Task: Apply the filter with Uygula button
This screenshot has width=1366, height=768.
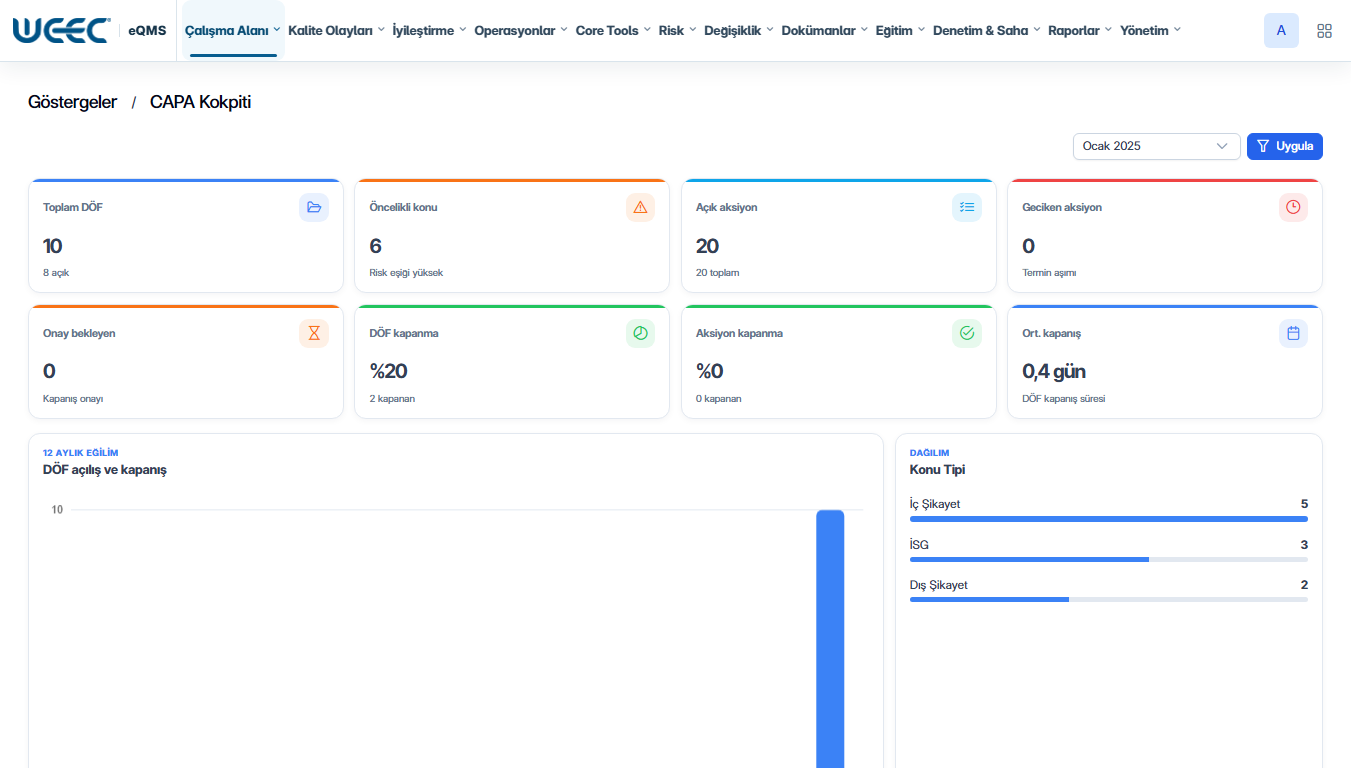Action: pos(1285,146)
